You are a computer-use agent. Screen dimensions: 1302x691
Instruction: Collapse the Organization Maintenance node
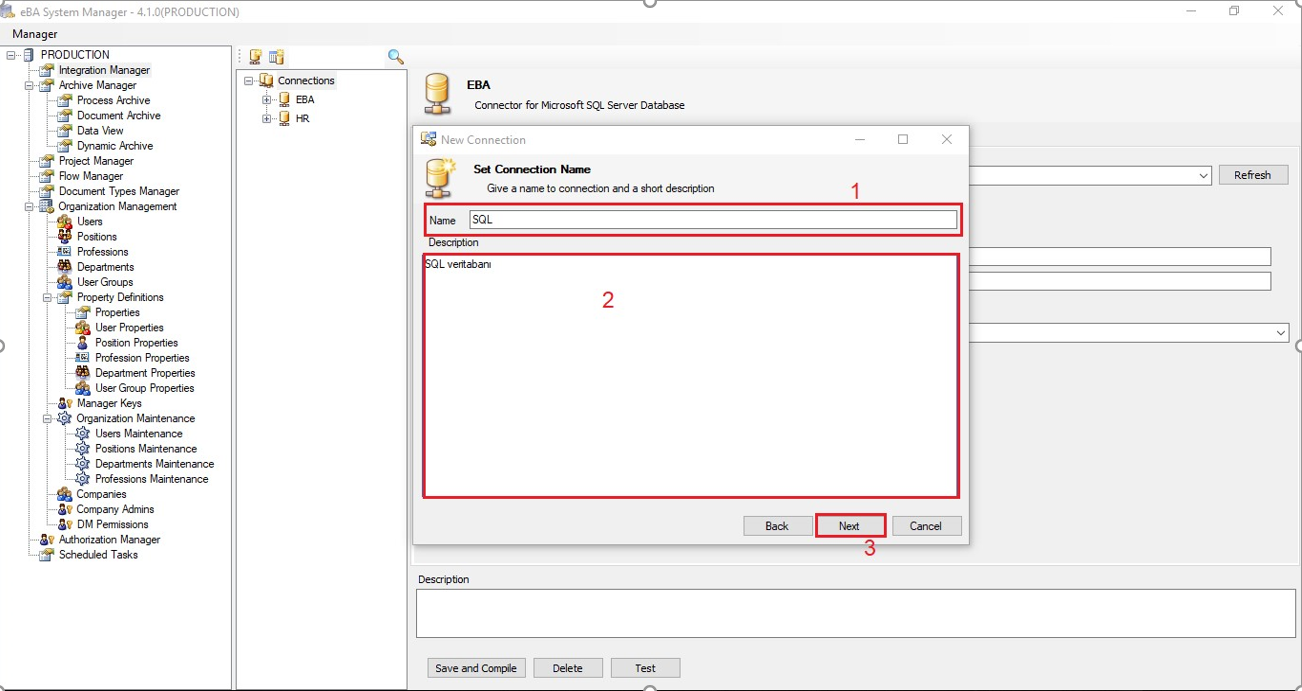(47, 418)
